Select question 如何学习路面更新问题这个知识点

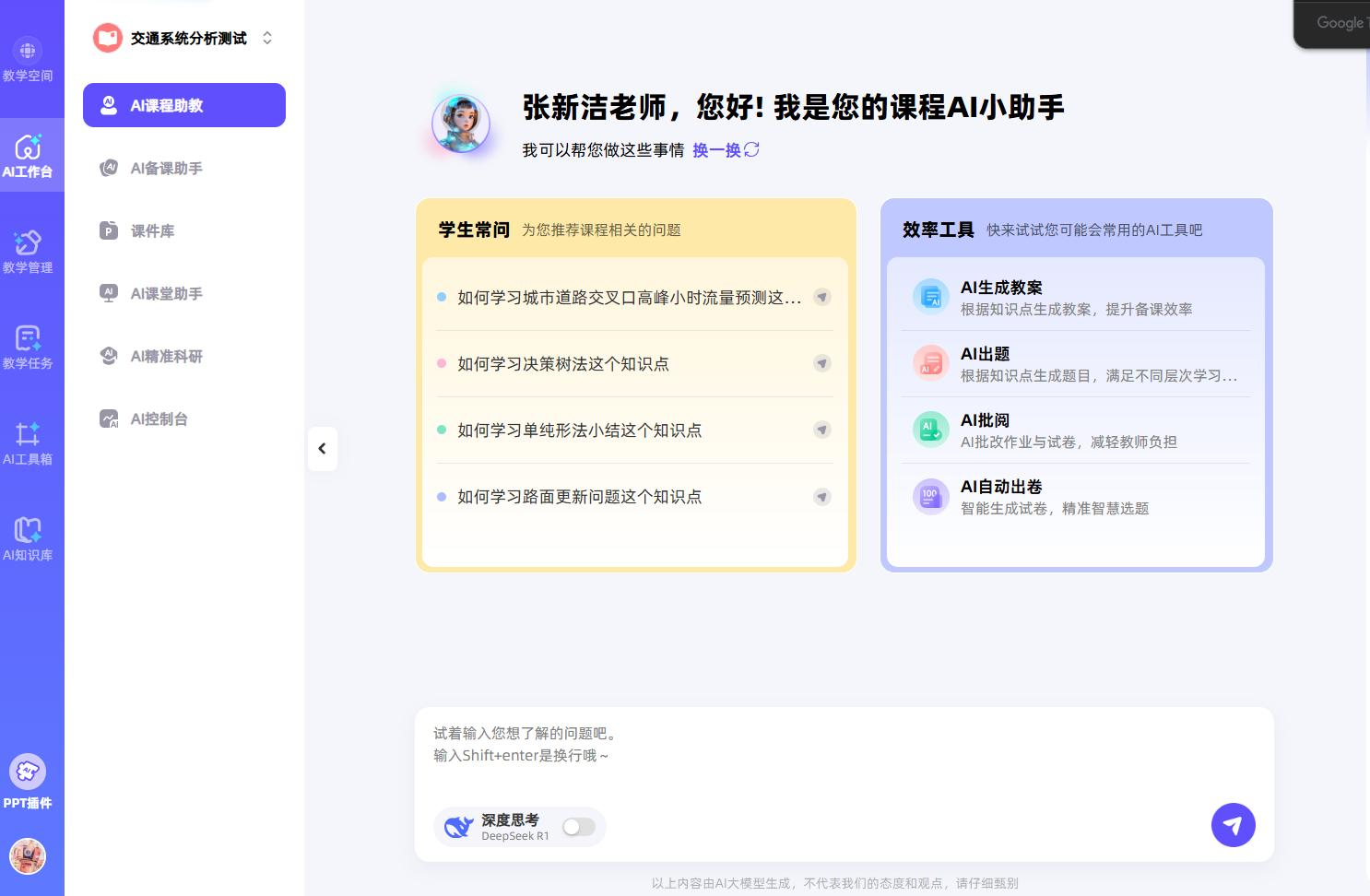(x=579, y=497)
